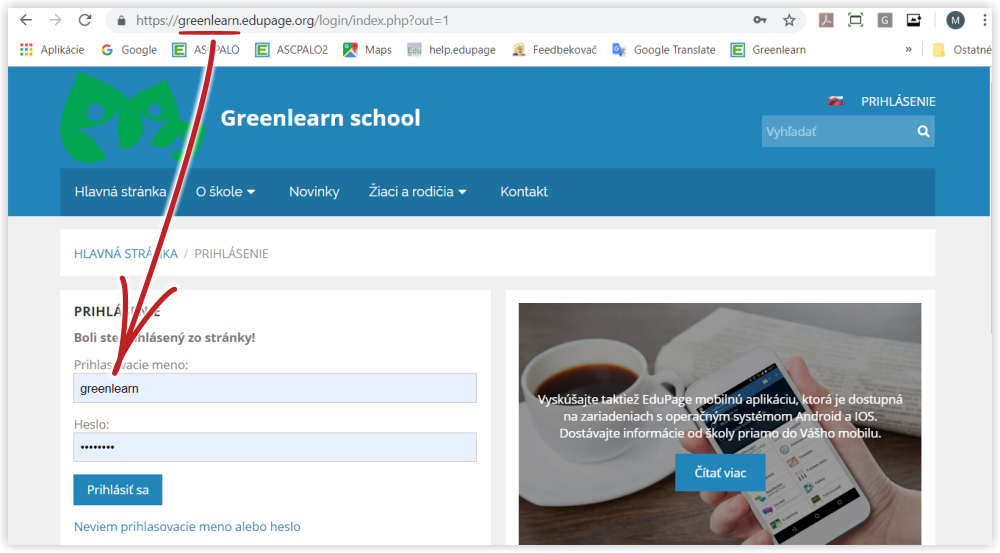The image size is (1000, 553).
Task: Open the help.edupage bookmark
Action: tap(452, 50)
